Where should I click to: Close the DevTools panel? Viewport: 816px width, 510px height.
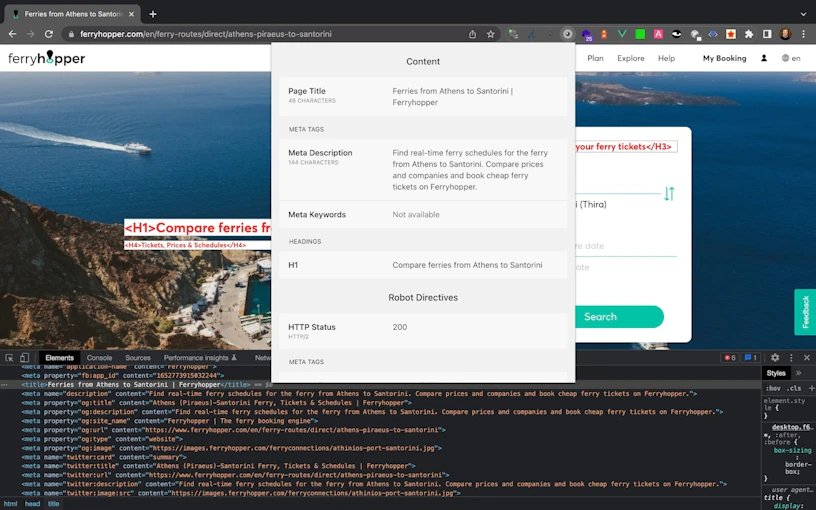click(807, 358)
